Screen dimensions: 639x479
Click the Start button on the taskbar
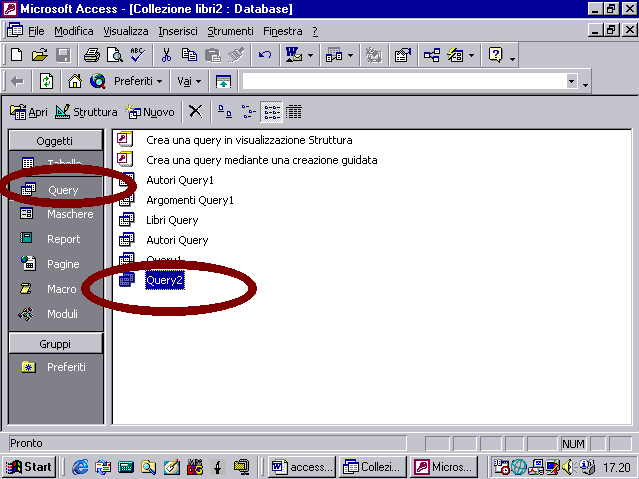coord(29,467)
